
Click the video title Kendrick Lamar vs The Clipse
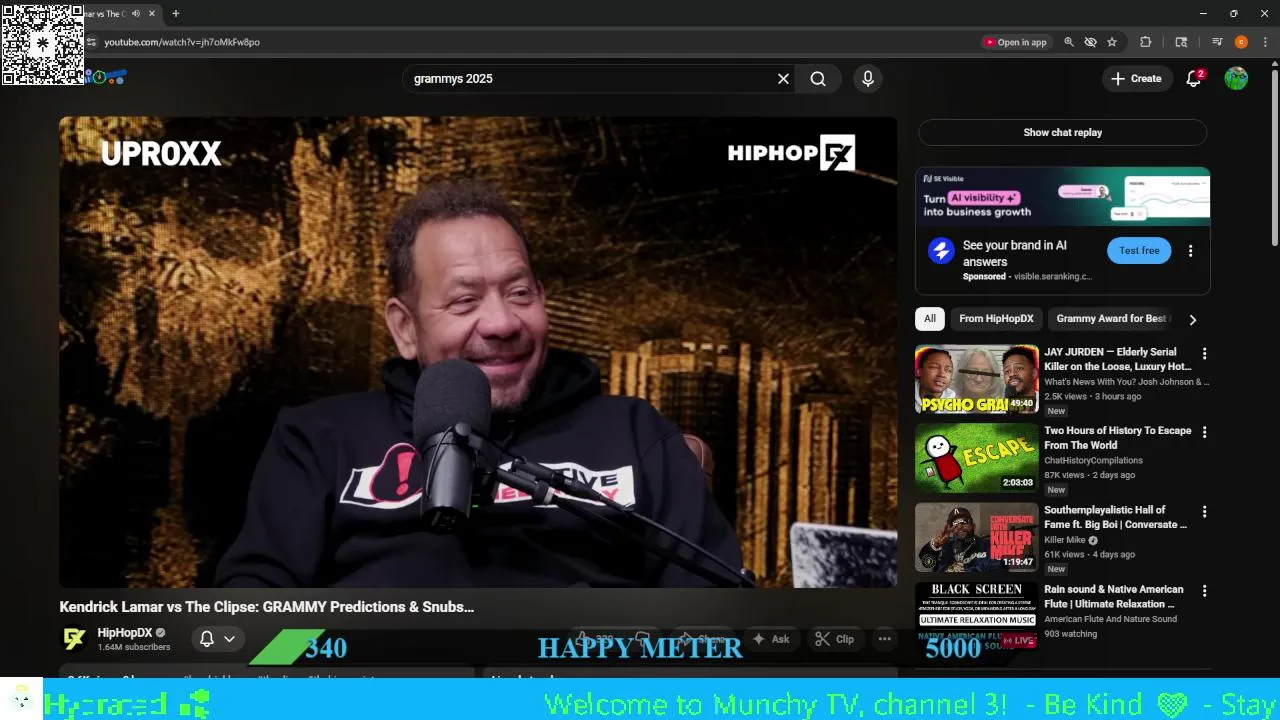pyautogui.click(x=266, y=607)
